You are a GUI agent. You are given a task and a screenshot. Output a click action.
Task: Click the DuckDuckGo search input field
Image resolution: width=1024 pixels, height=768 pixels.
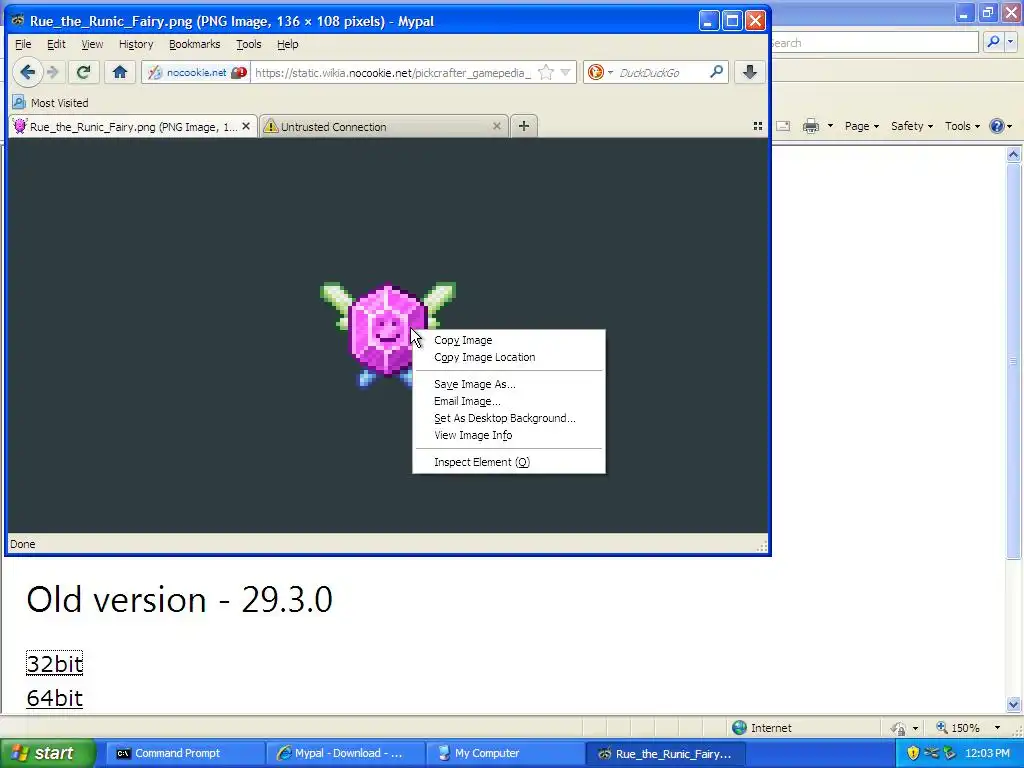(x=661, y=72)
